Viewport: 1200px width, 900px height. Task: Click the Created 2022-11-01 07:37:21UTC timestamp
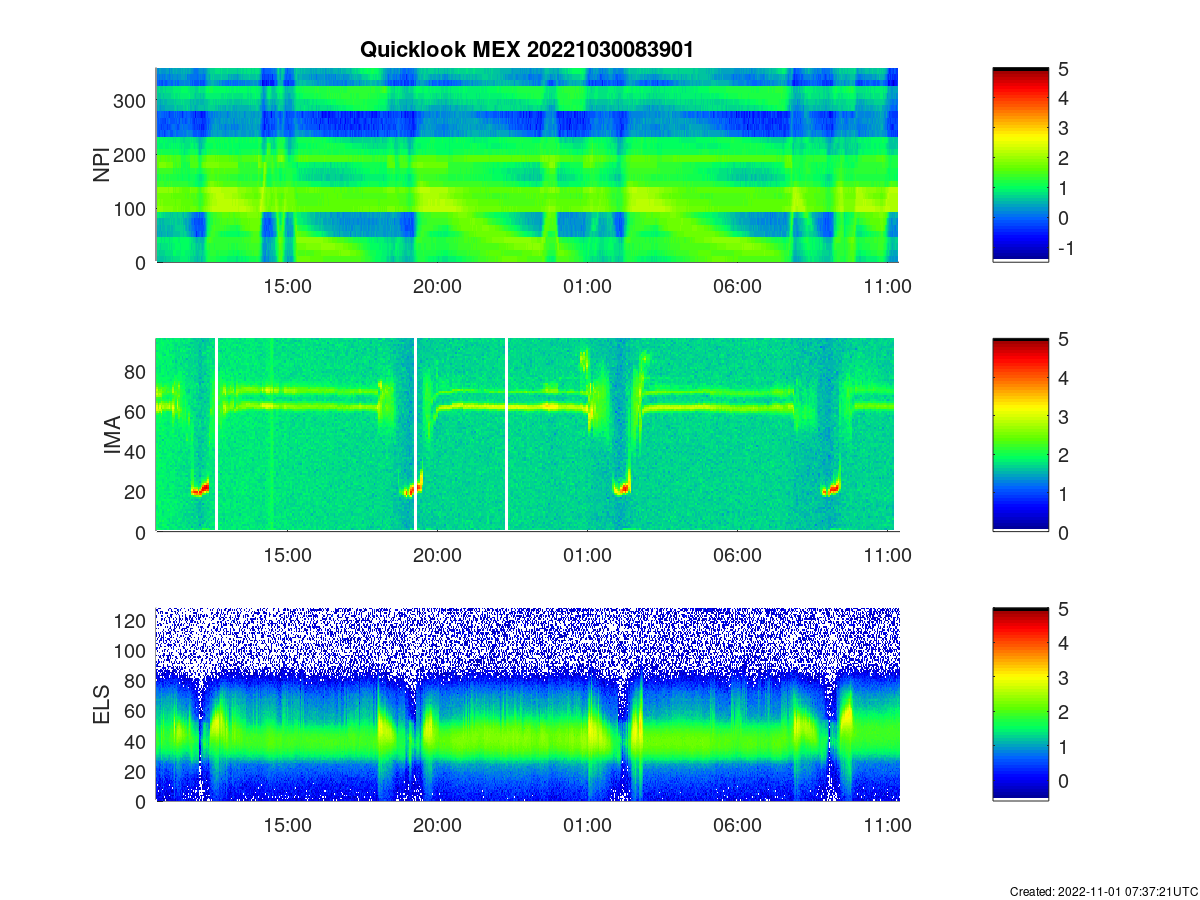pos(1103,891)
